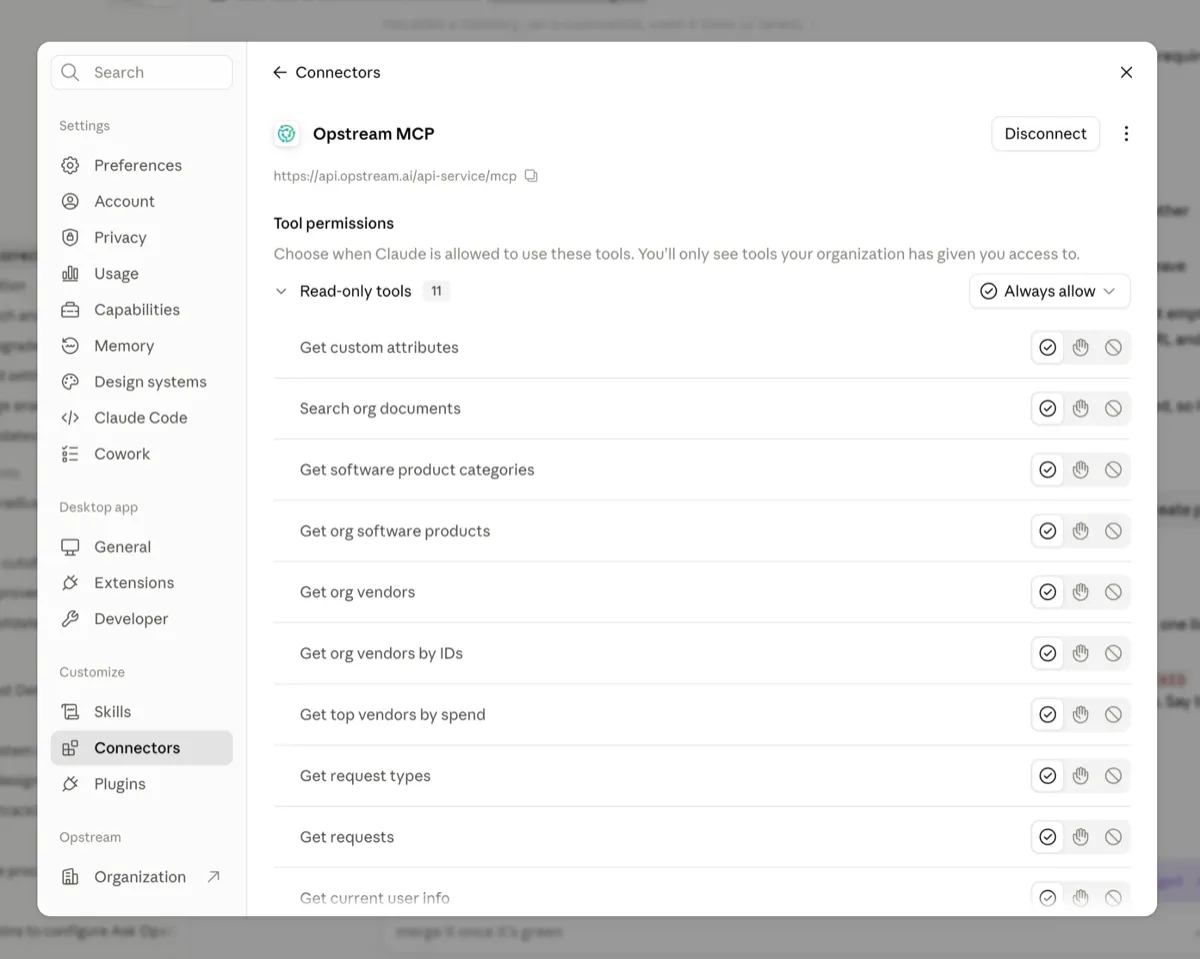Screen dimensions: 1200x959
Task: Collapse the Read-only tools section
Action: tap(281, 291)
